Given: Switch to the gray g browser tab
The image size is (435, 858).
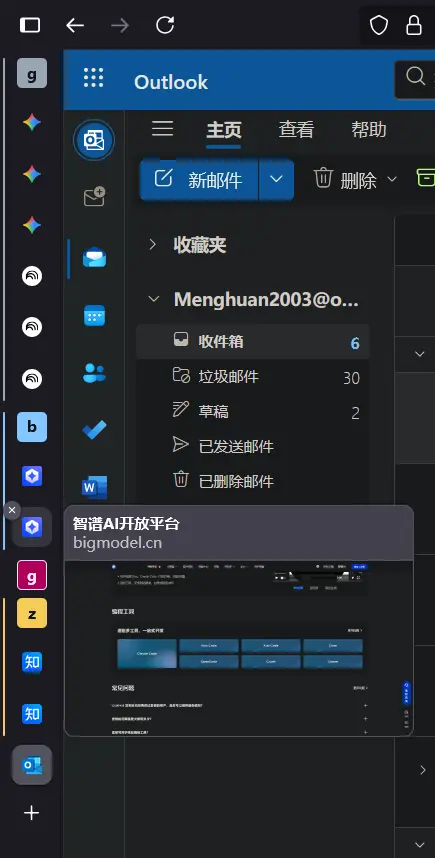Looking at the screenshot, I should point(32,73).
